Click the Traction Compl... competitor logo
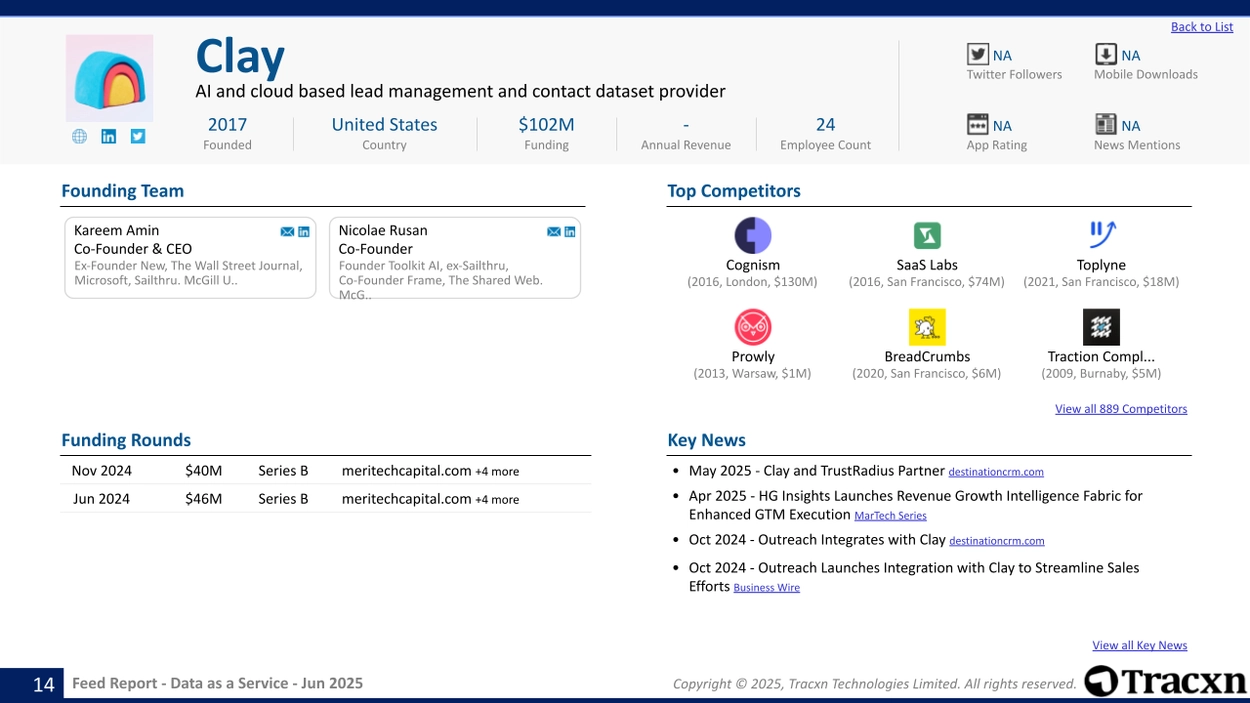 [1101, 327]
